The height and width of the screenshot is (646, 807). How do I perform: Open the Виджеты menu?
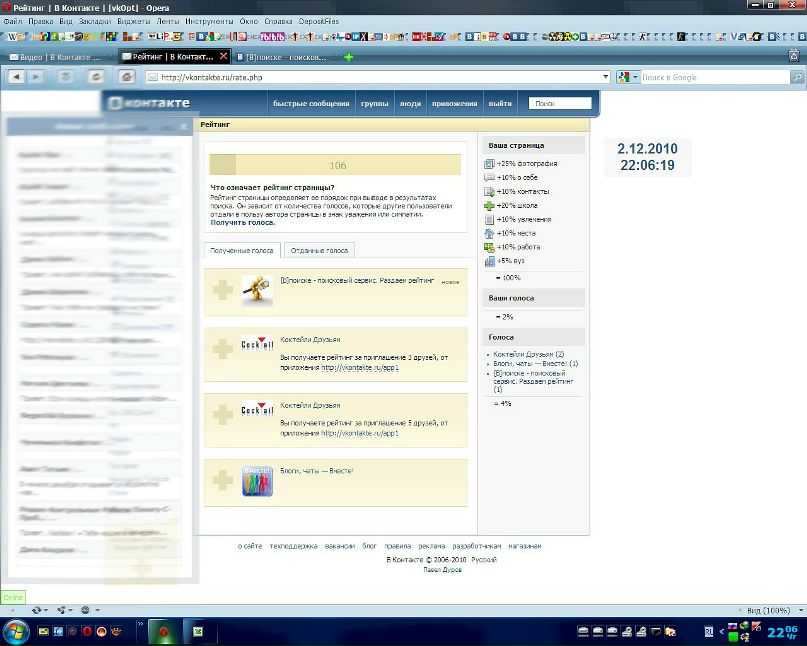coord(134,22)
